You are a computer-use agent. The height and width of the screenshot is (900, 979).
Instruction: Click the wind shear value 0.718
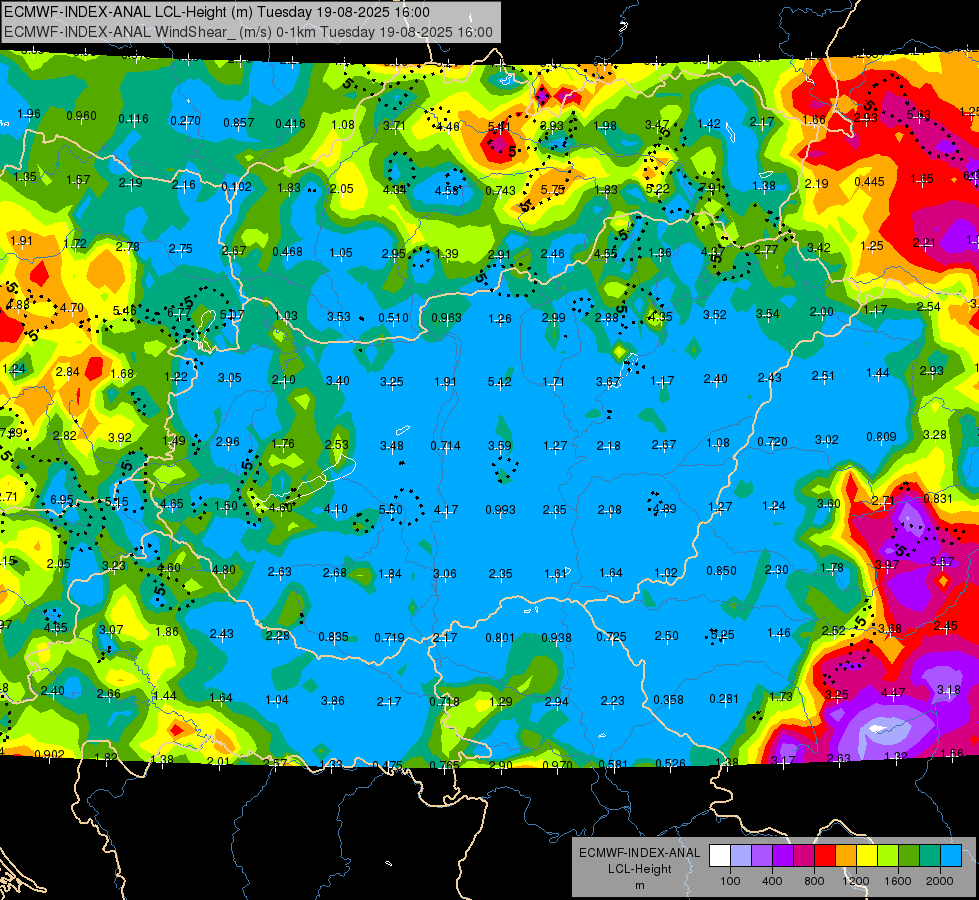445,702
